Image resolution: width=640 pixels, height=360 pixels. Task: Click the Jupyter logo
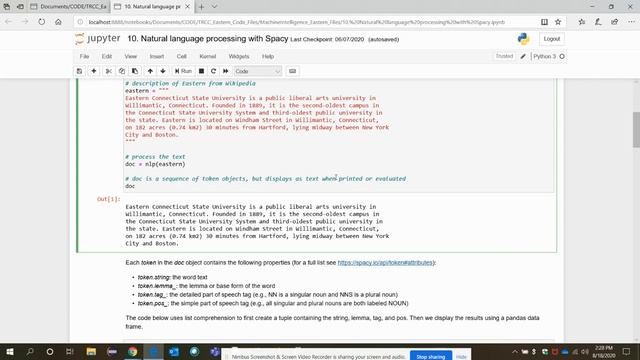(x=98, y=39)
